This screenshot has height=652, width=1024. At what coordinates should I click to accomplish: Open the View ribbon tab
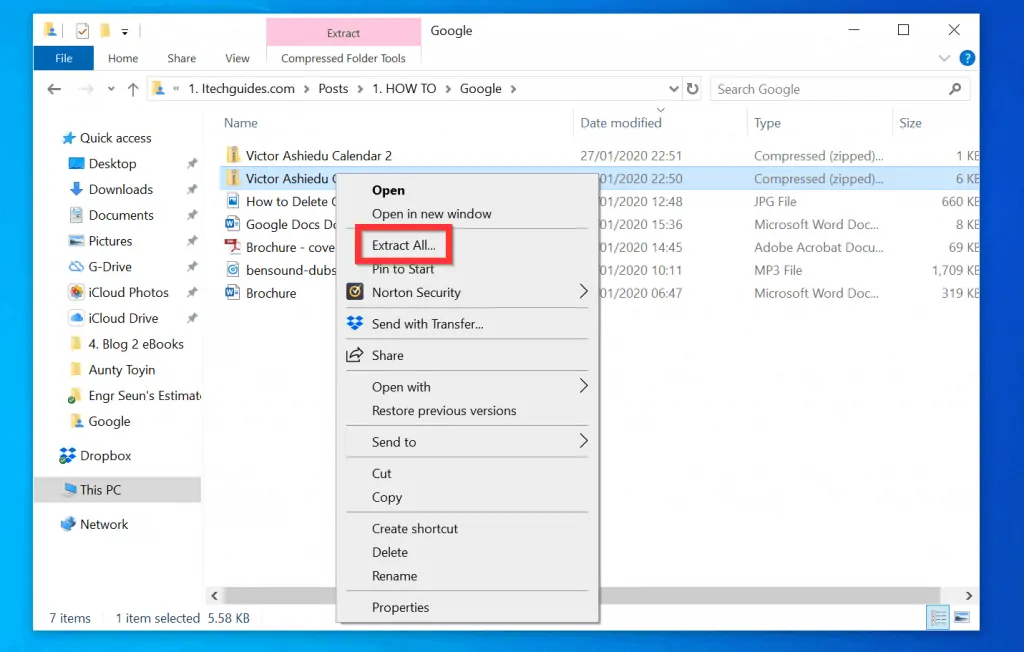tap(237, 59)
